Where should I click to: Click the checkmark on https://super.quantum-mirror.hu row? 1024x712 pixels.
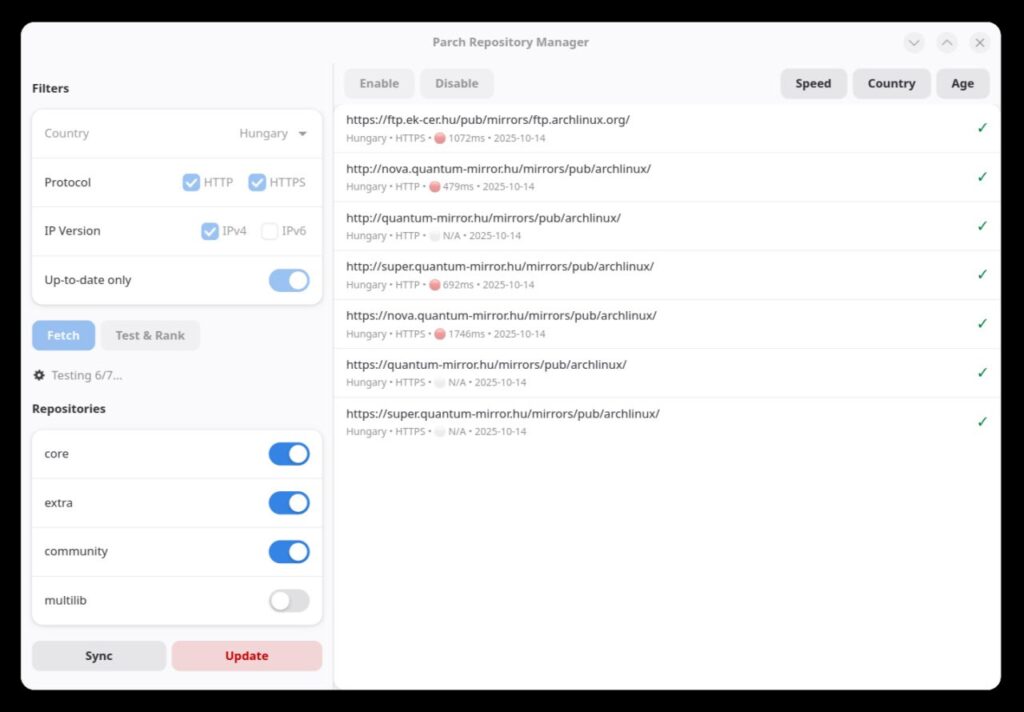click(982, 422)
